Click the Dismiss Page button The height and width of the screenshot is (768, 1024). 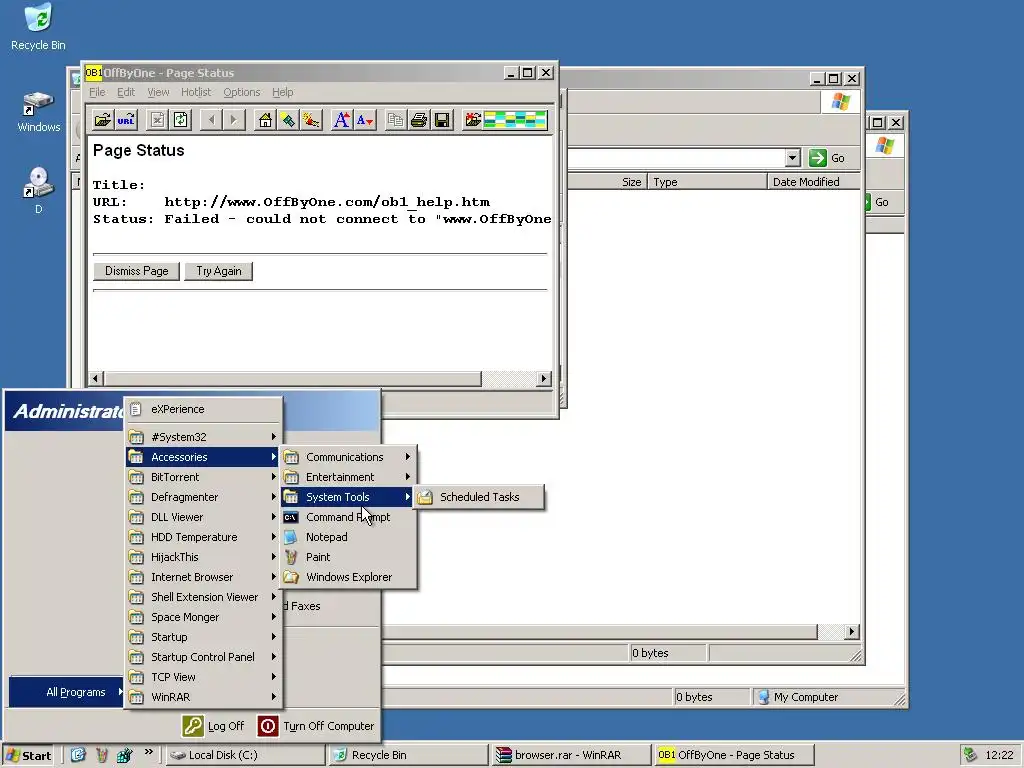[x=136, y=271]
